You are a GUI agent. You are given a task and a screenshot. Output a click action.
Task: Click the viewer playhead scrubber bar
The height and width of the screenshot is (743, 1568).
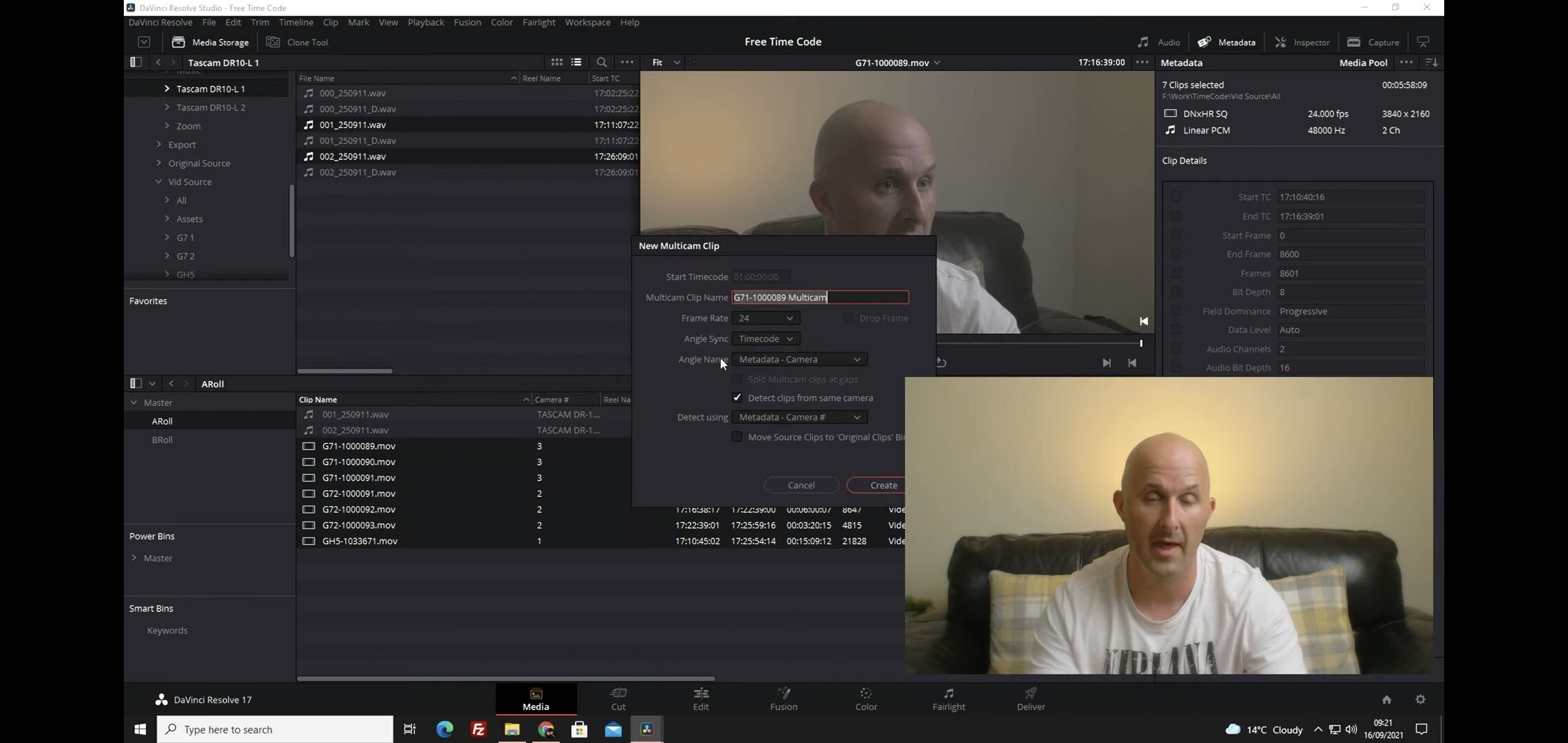click(1038, 343)
